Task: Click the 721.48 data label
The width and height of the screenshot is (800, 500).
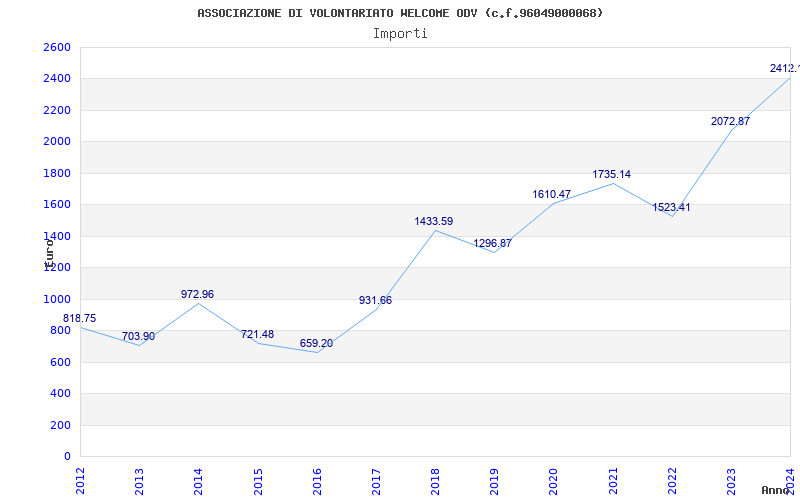Action: 257,335
